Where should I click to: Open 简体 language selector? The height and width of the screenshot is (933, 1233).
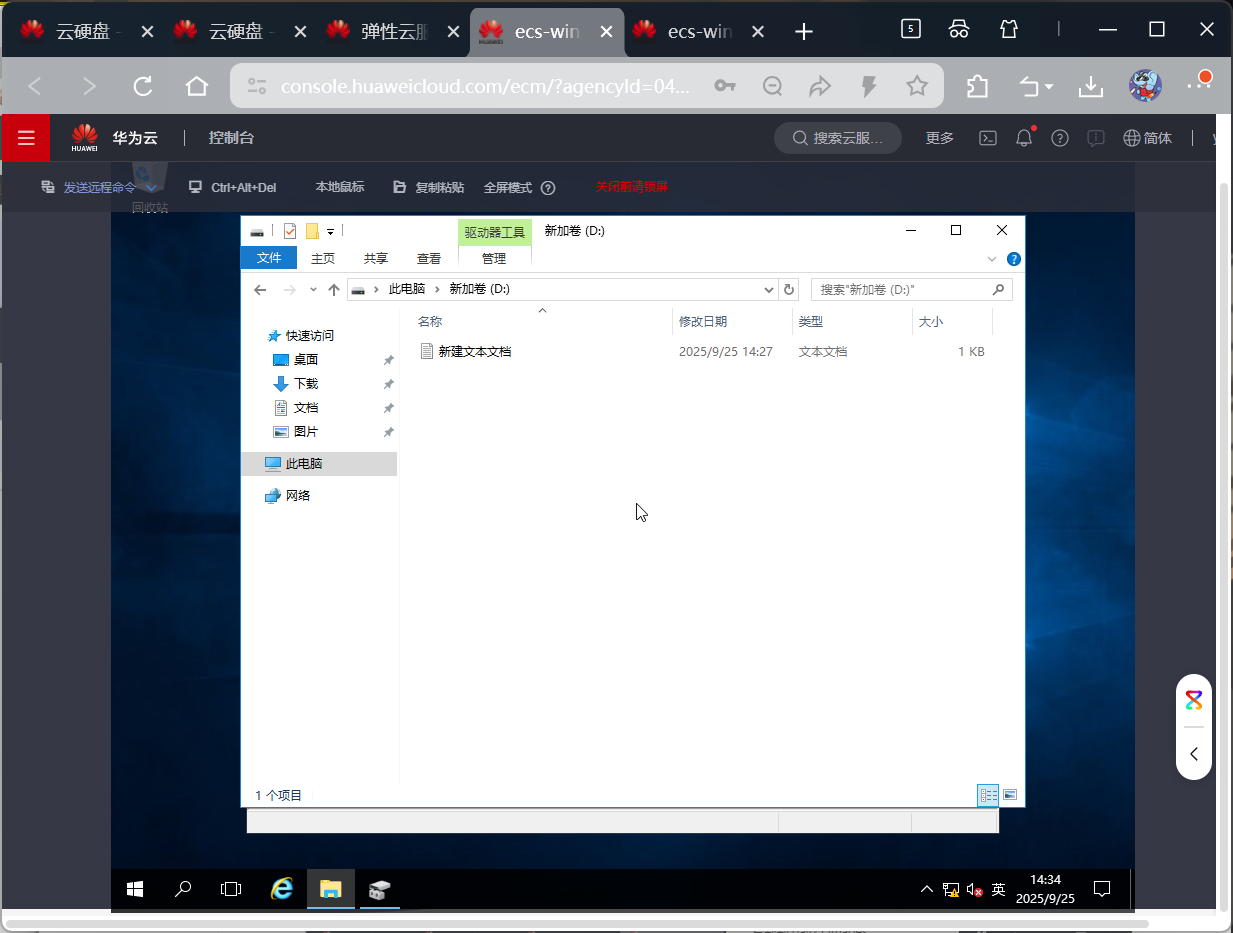[1148, 138]
